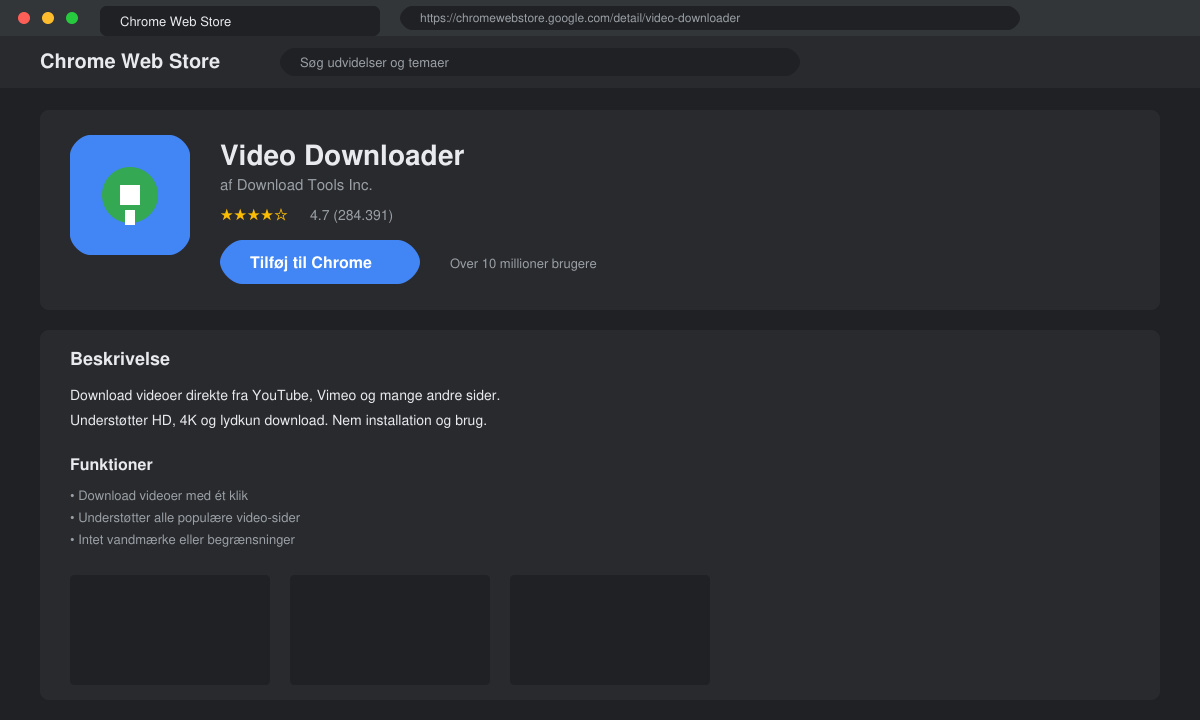
Task: Click the Beskrivelse heading
Action: pyautogui.click(x=120, y=359)
